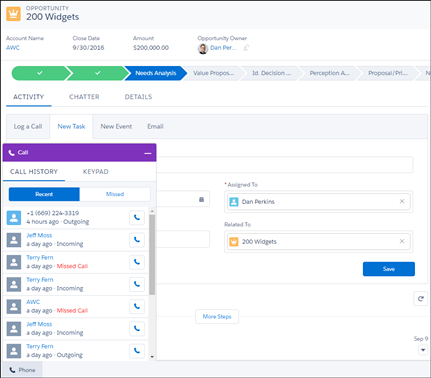Screen dimensions: 431x378
Task: Open the Chatter tab
Action: tap(84, 97)
